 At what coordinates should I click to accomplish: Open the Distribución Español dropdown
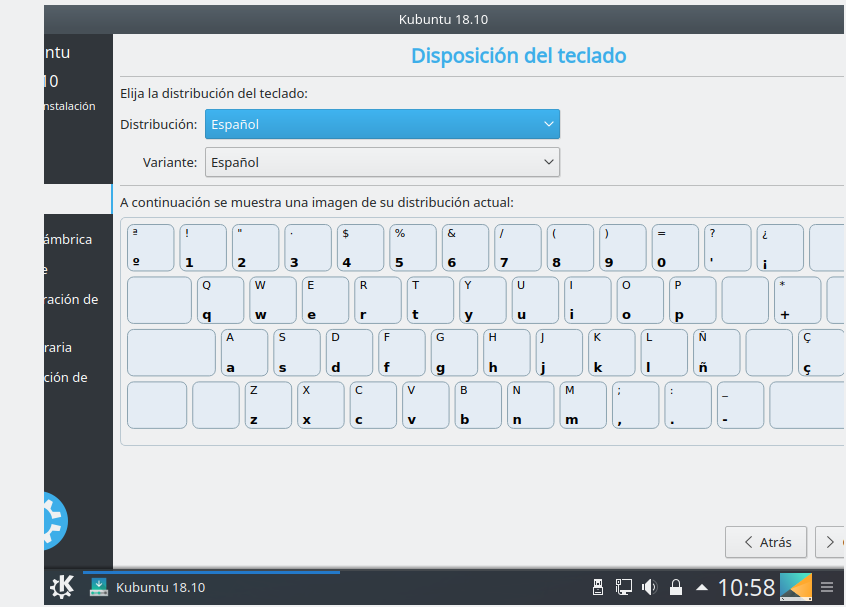[x=382, y=124]
